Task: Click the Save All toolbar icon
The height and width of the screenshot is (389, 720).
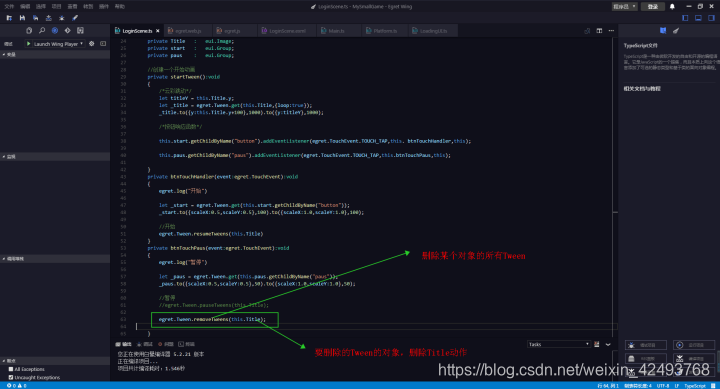Action: pos(35,18)
